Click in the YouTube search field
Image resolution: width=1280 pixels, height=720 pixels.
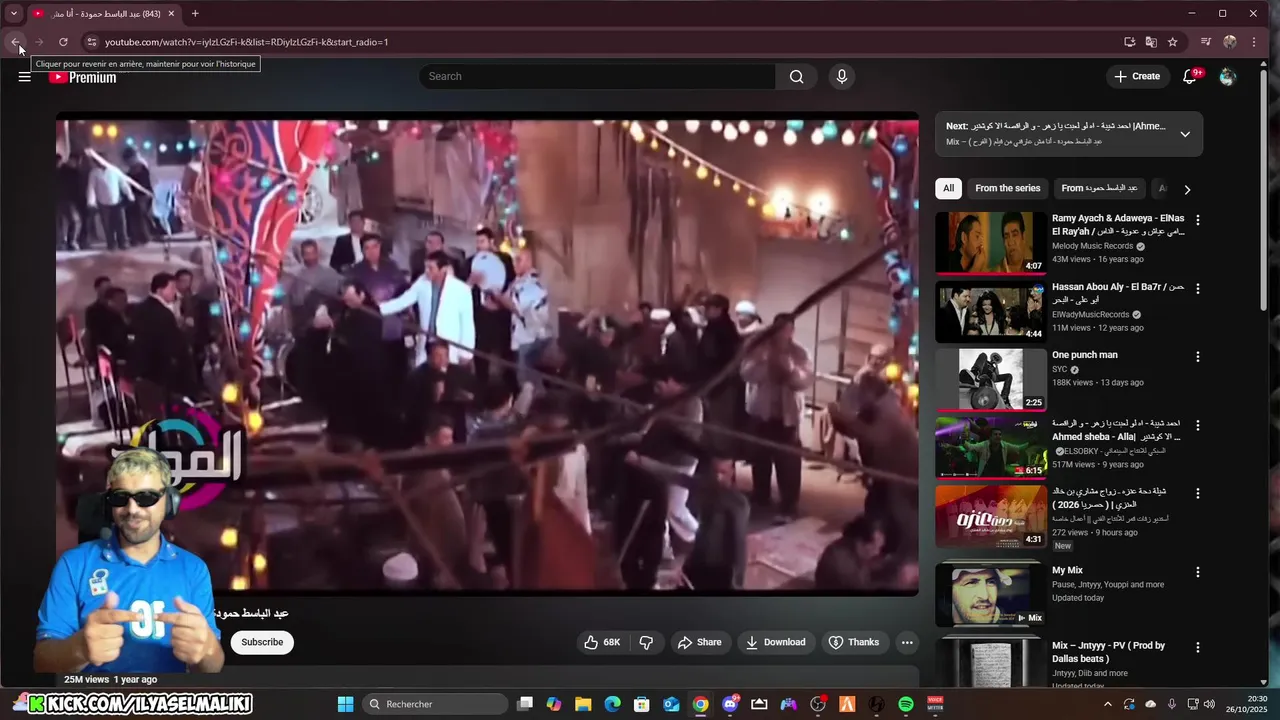coord(598,76)
